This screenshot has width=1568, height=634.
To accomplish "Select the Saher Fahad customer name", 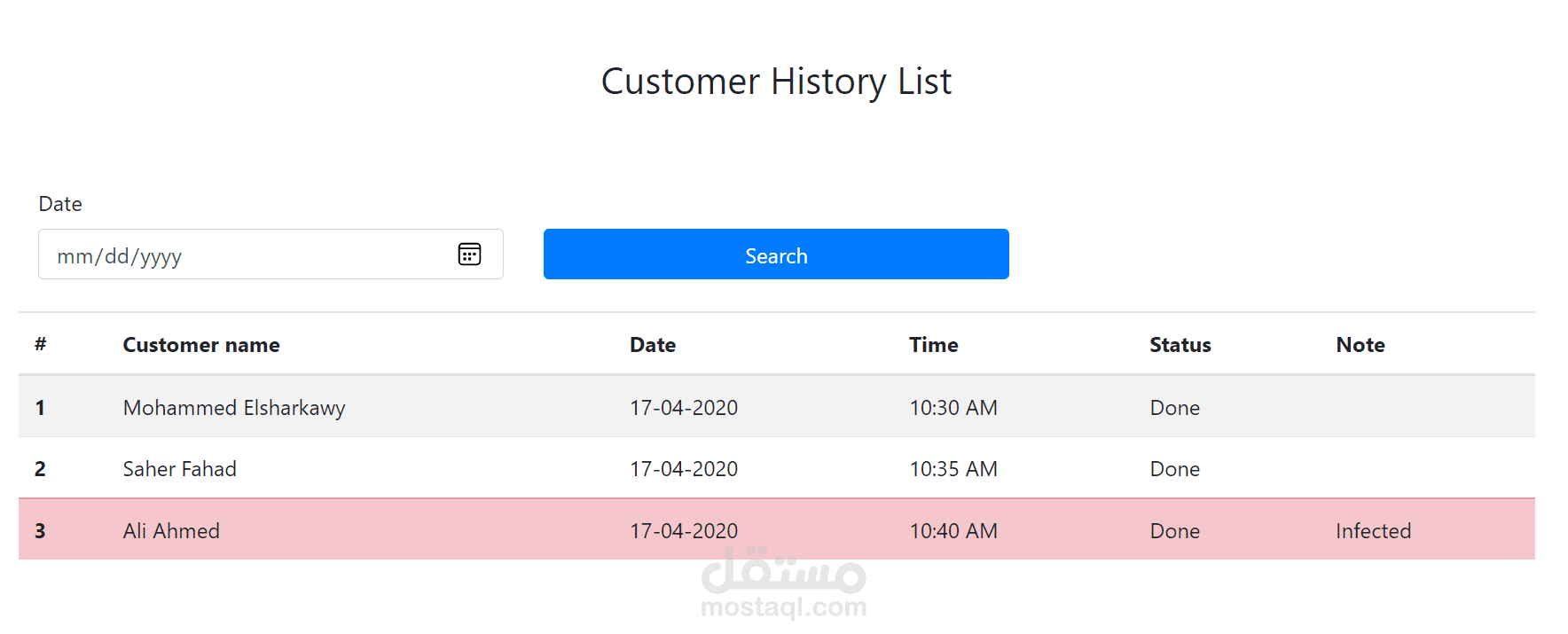I will [180, 469].
